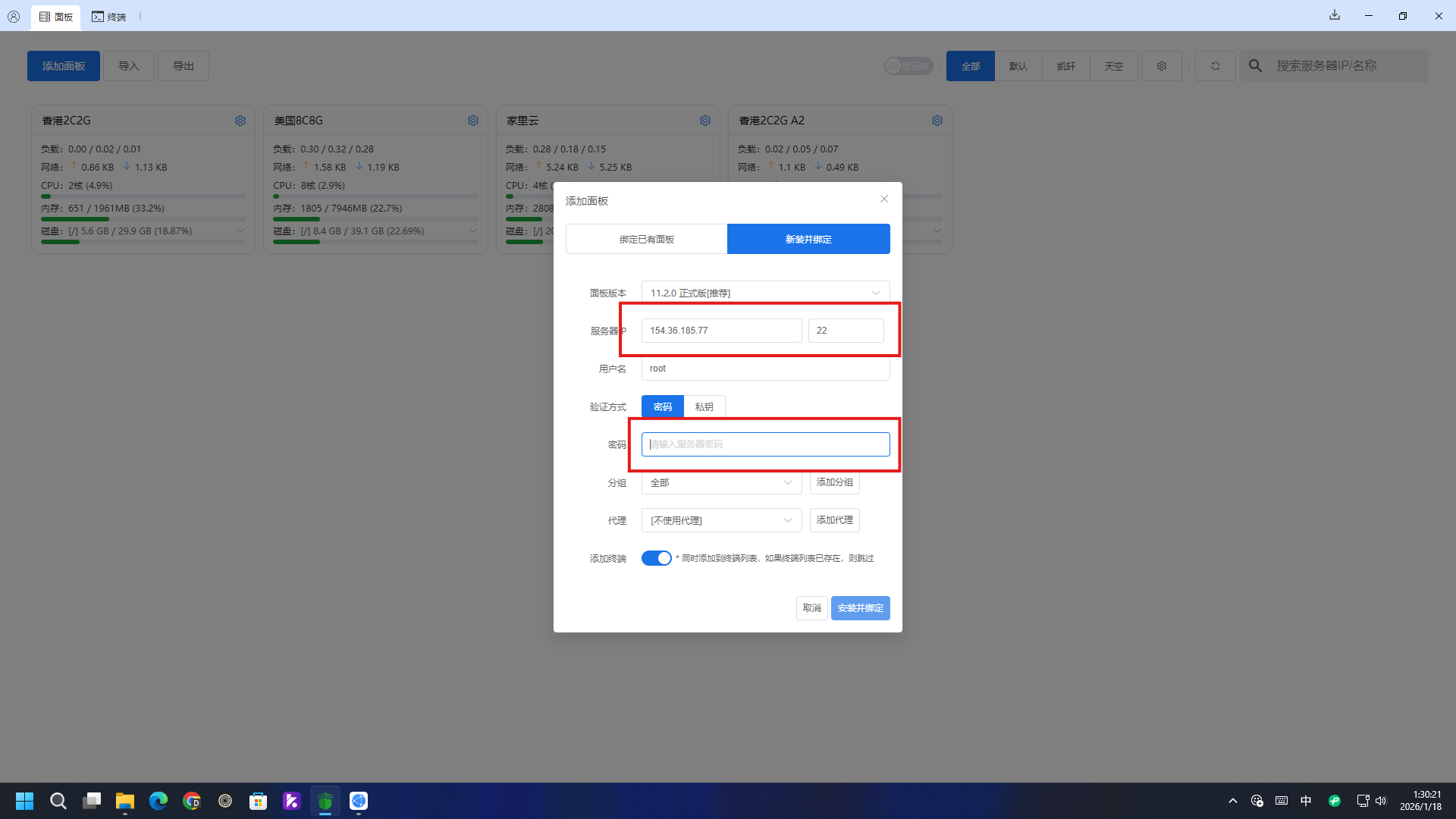Toggle the 添加终端 switch off
Screen dimensions: 1456x819
[x=657, y=558]
